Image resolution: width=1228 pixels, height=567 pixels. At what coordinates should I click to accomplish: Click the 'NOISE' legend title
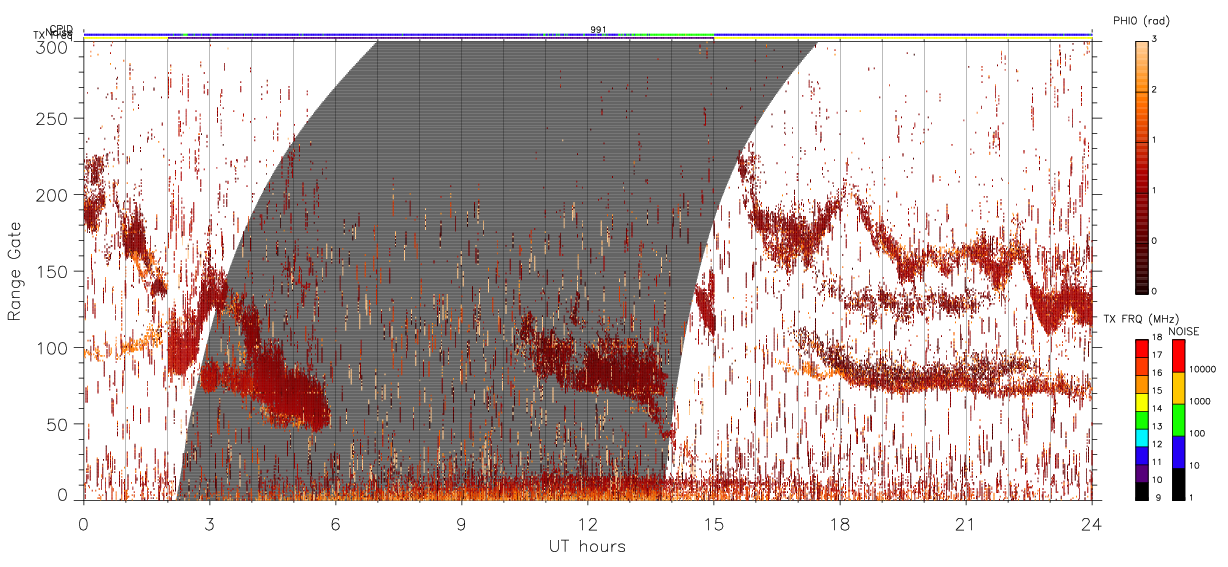click(x=1186, y=330)
